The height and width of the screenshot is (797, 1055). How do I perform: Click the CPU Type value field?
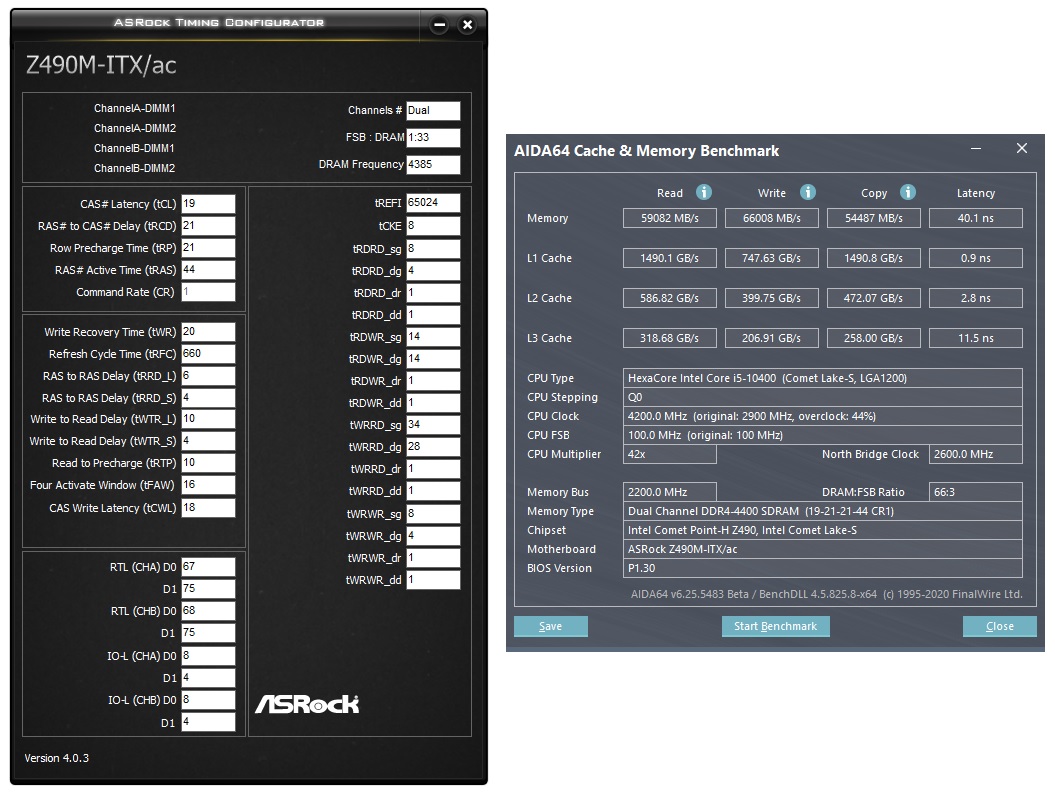(x=823, y=378)
